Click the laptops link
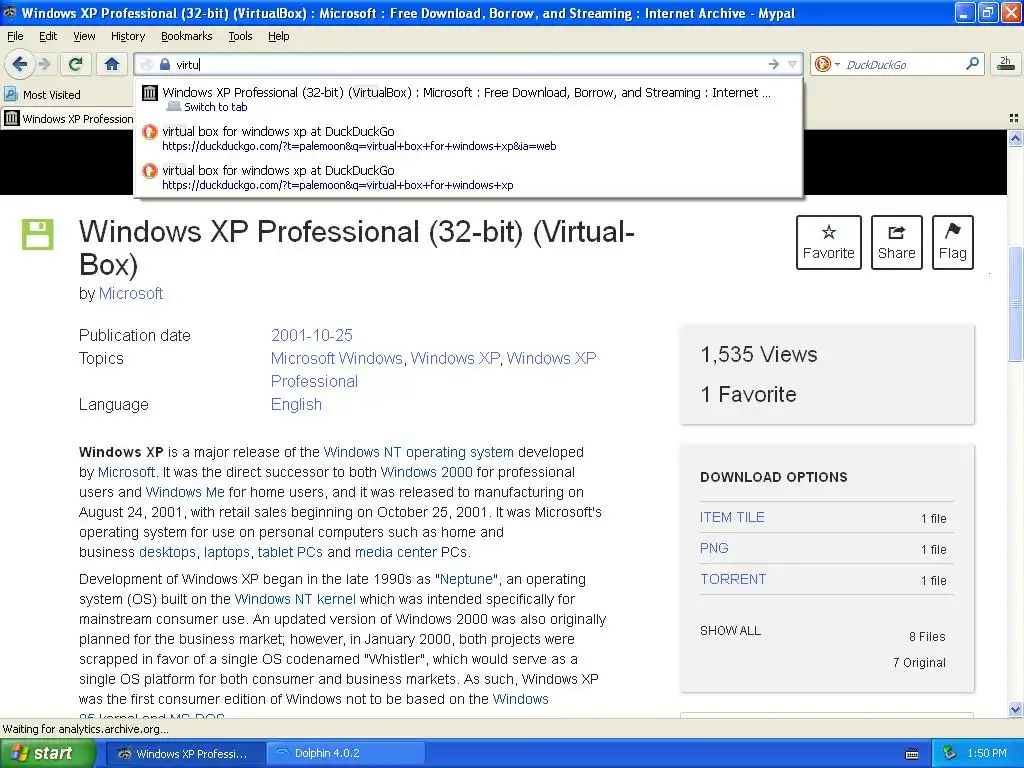1024x768 pixels. (227, 552)
